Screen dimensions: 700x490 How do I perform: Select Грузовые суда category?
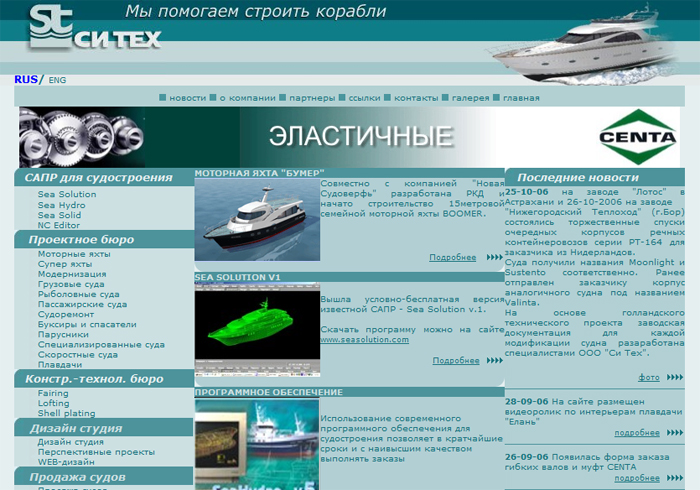pyautogui.click(x=71, y=284)
